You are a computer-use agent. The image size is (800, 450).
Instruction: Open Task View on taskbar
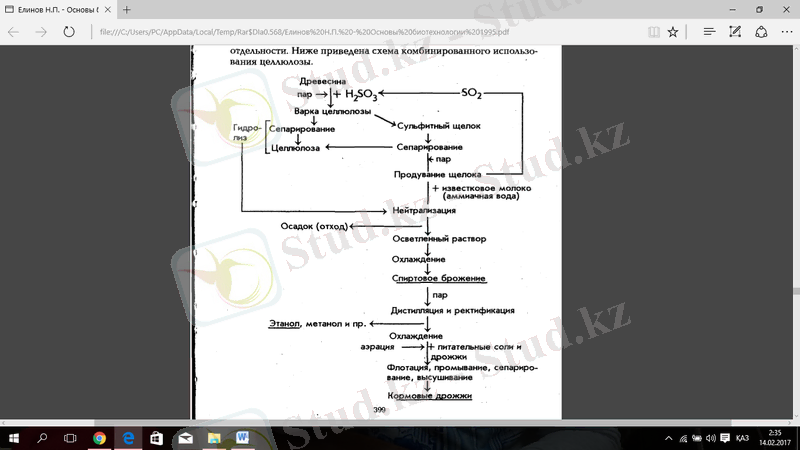[70, 438]
